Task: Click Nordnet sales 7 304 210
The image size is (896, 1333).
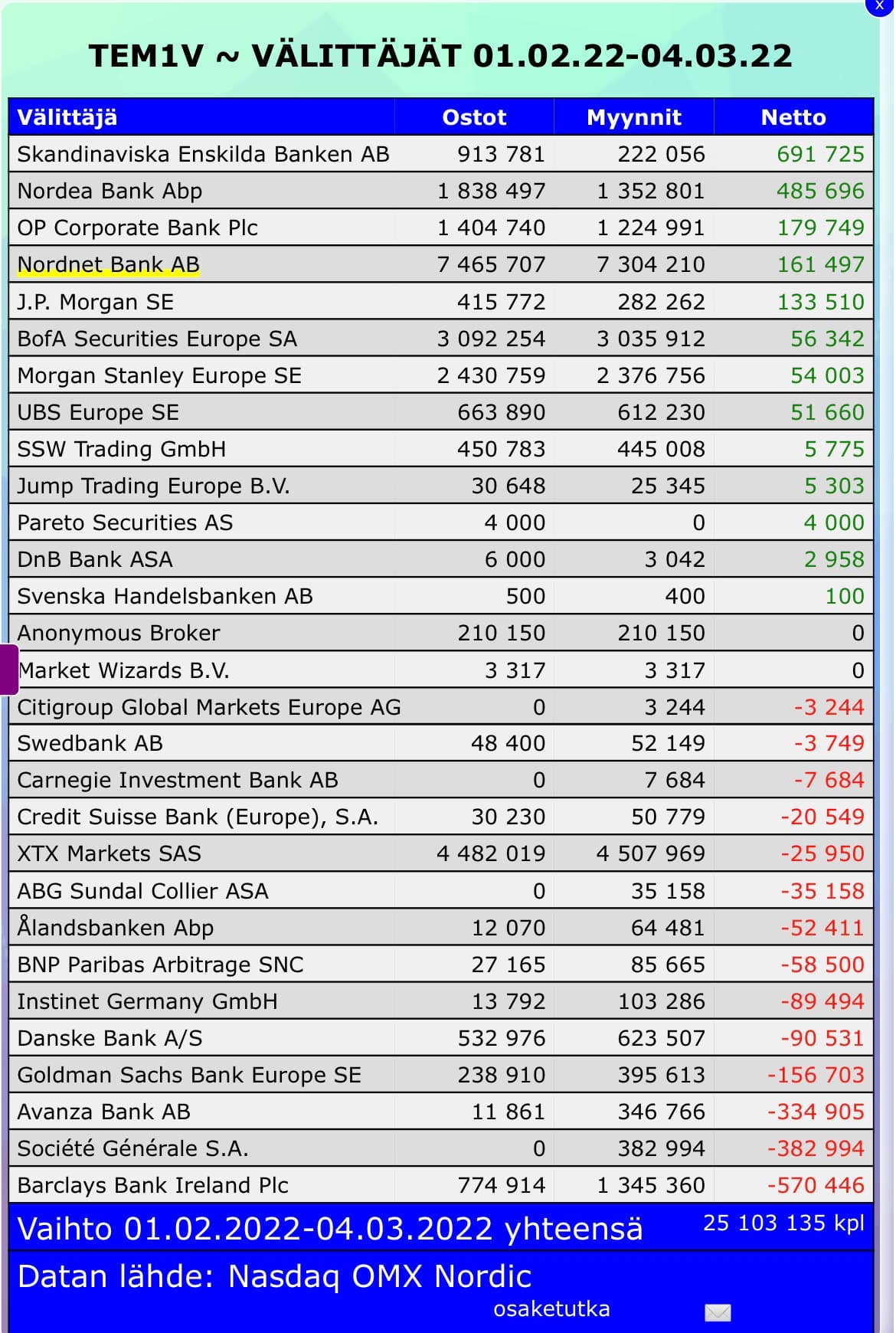Action: coord(651,264)
